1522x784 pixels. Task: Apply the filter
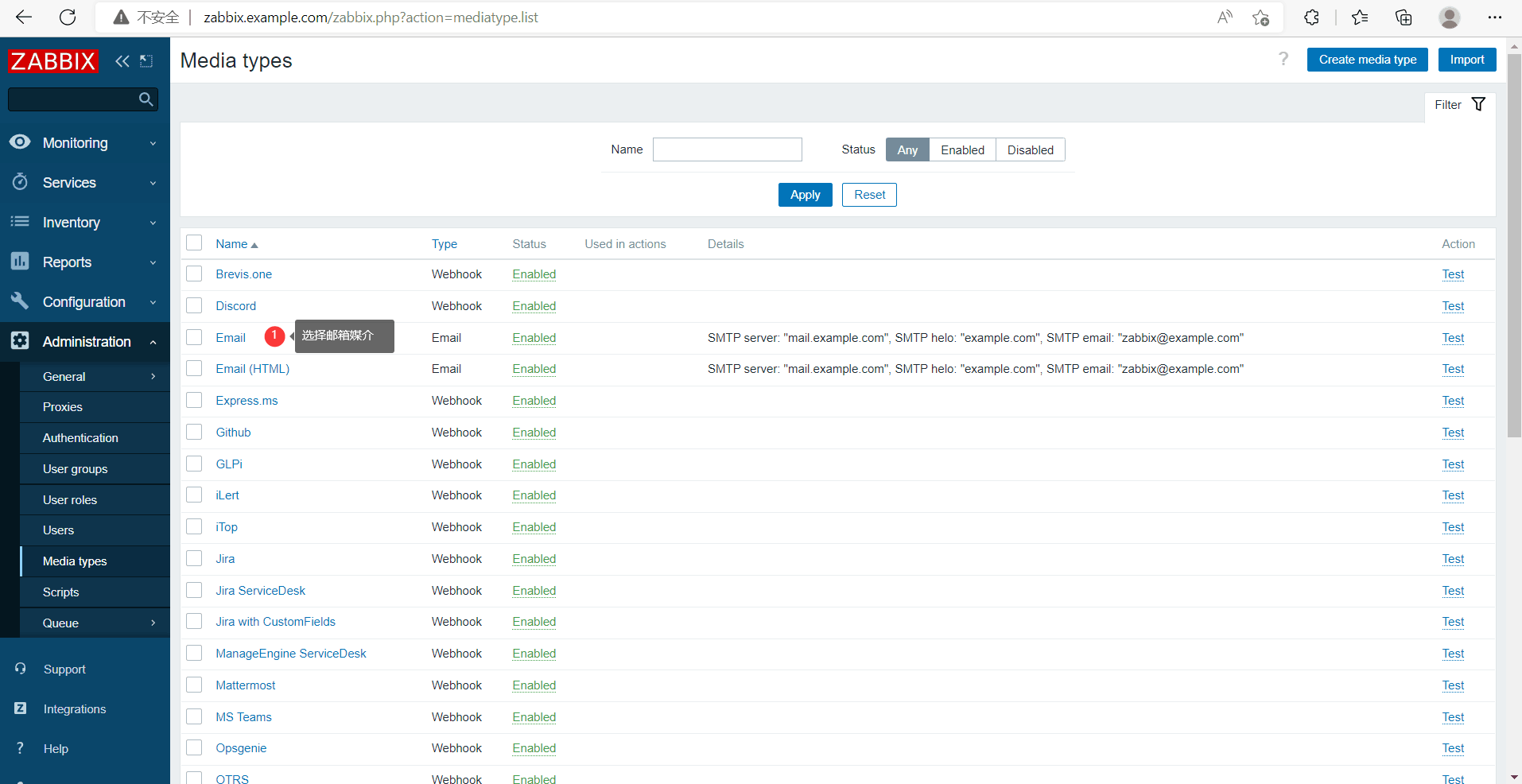(x=805, y=195)
